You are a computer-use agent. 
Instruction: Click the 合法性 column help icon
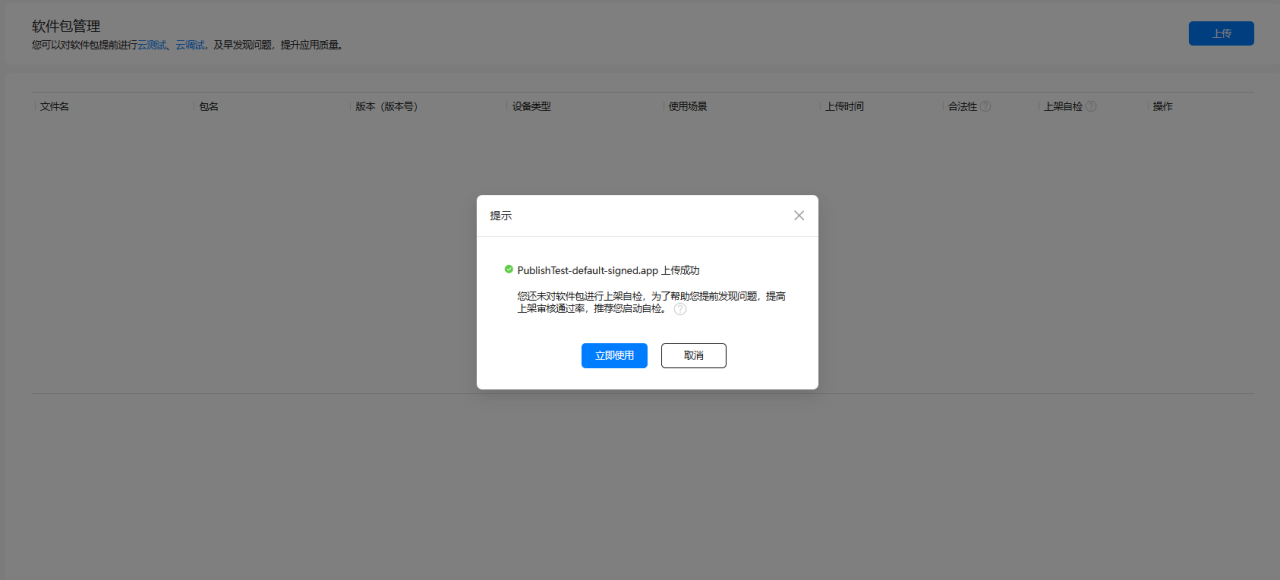click(x=986, y=105)
